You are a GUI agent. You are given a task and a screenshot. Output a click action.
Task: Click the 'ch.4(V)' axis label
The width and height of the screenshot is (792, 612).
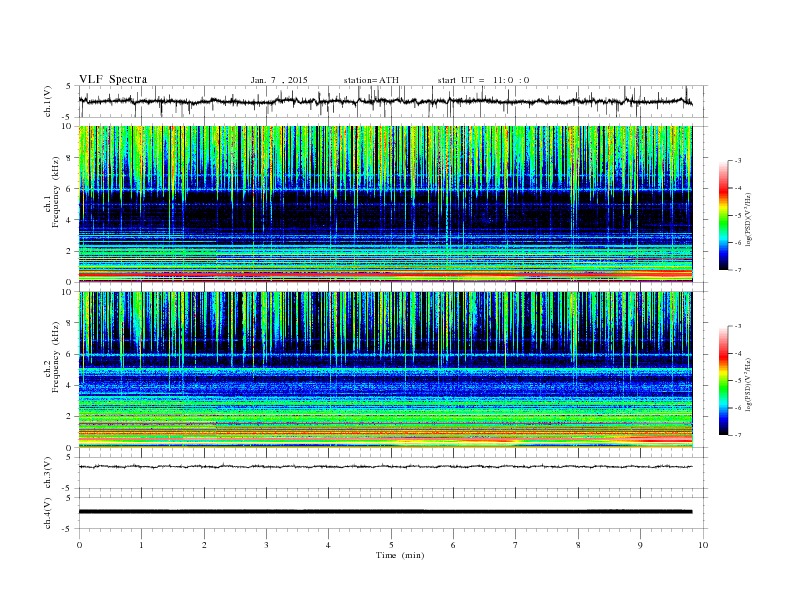pos(48,513)
